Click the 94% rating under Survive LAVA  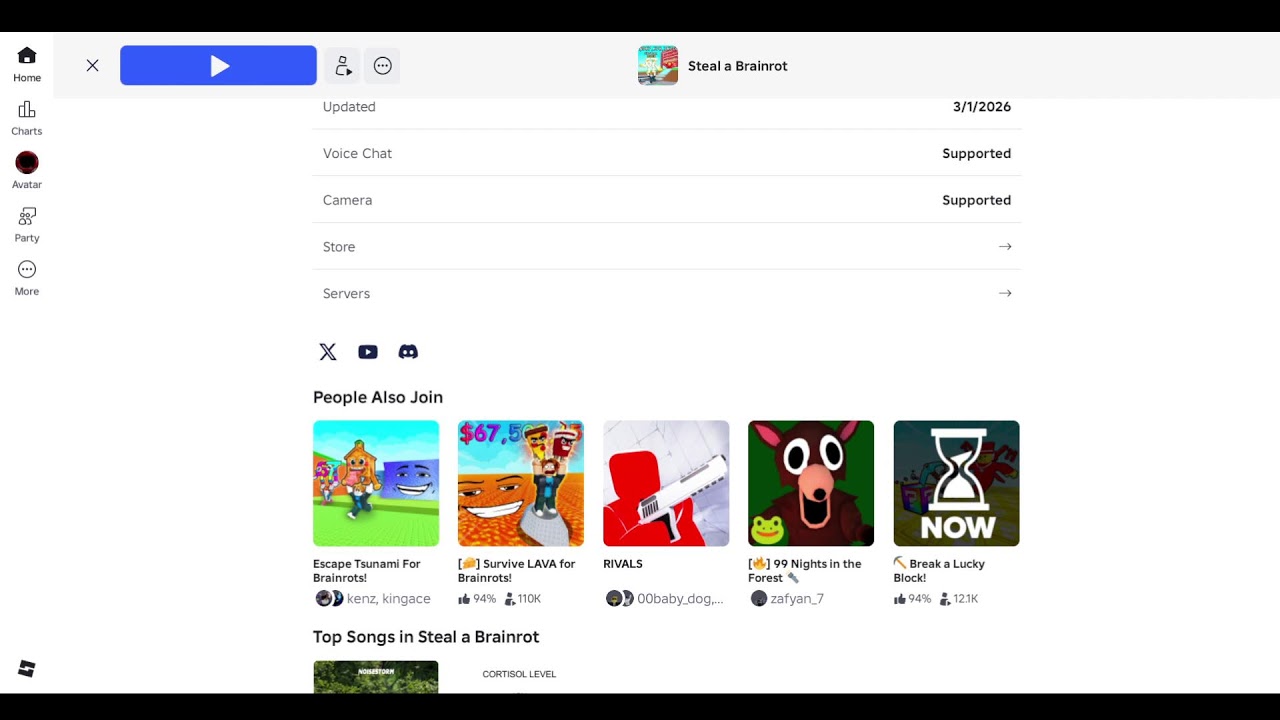[477, 599]
